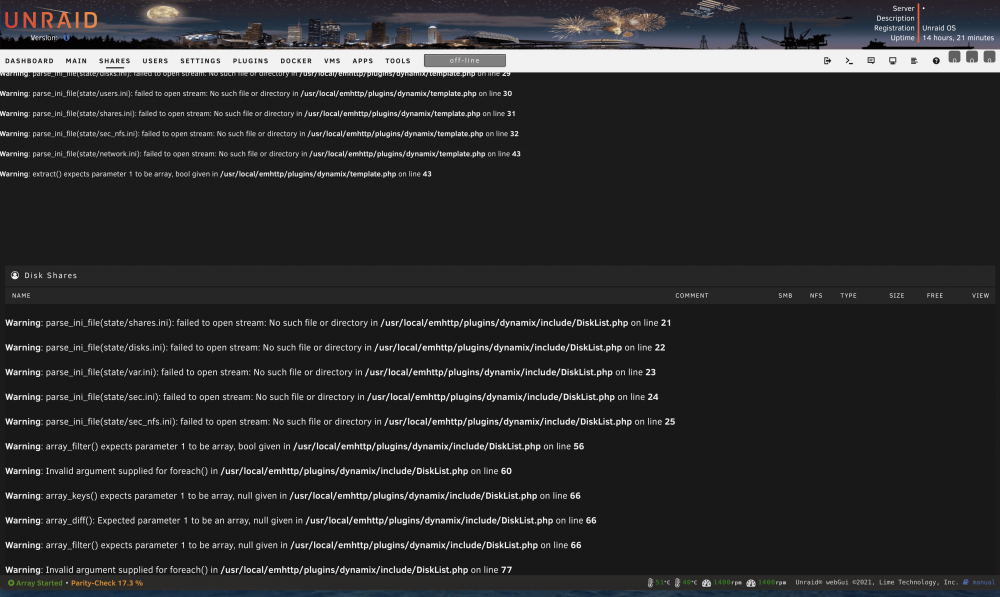Open the Dashboard tab
1000x597 pixels.
29,61
